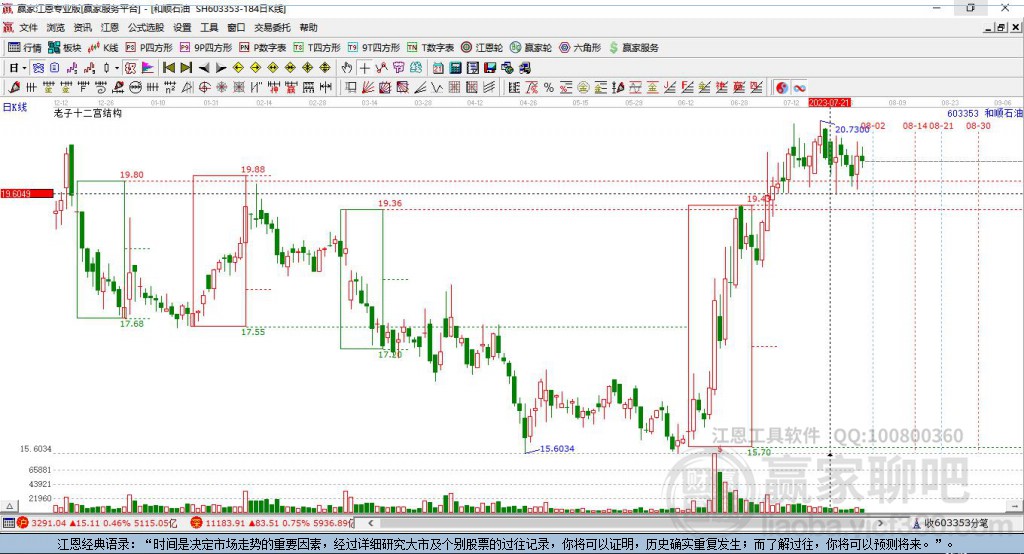Click the zigzag V-shape line tool
Viewport: 1024px width, 554px height.
(x=436, y=88)
